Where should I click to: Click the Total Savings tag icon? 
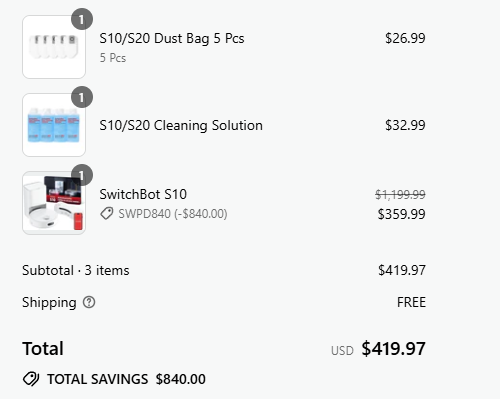31,379
